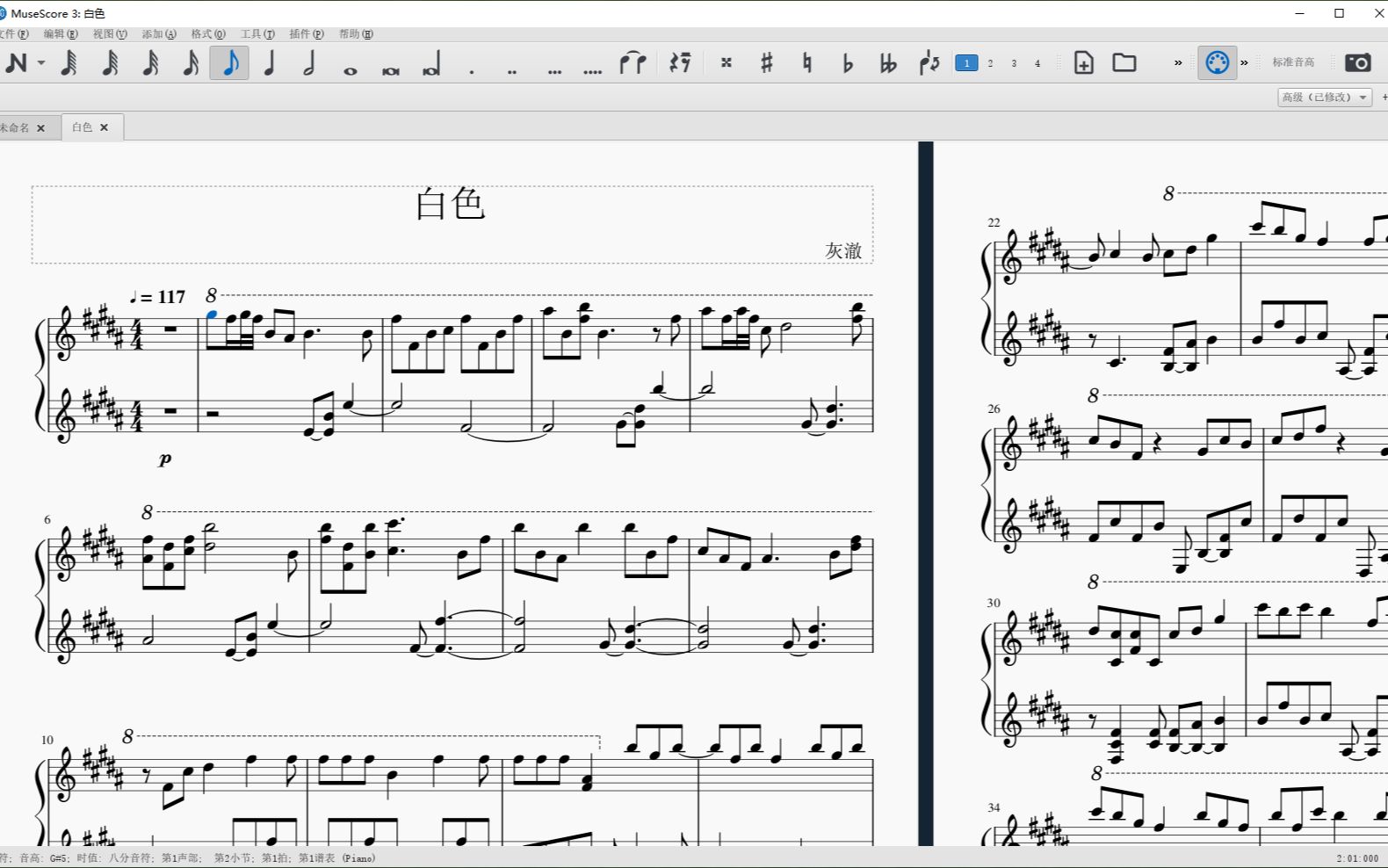Open the 工具(T) menu
The width and height of the screenshot is (1388, 868).
pos(257,34)
